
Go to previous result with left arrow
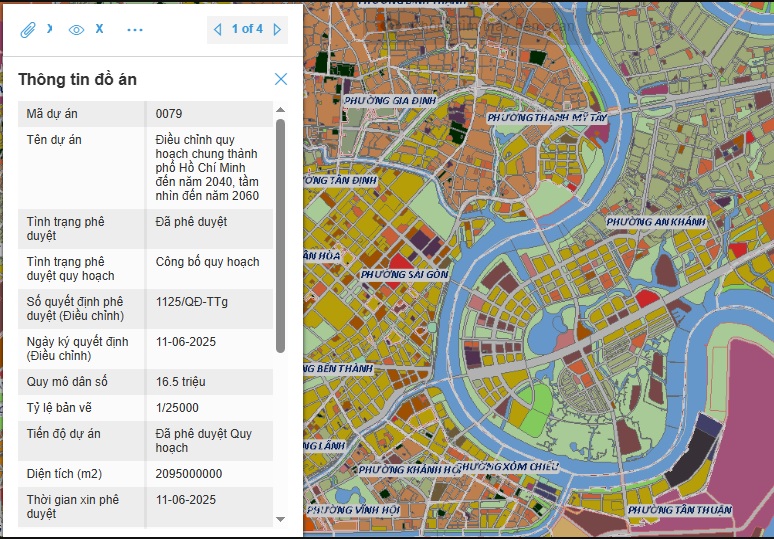pos(217,30)
